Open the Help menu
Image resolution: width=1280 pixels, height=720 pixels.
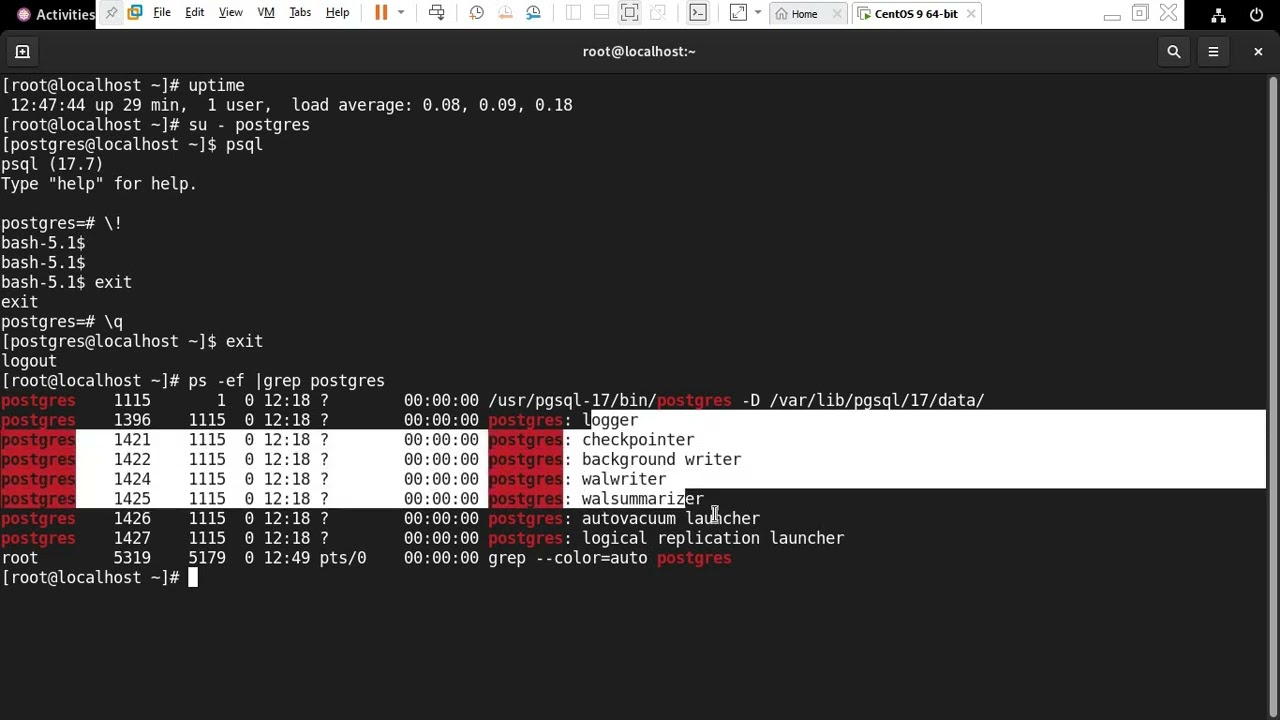(x=337, y=13)
